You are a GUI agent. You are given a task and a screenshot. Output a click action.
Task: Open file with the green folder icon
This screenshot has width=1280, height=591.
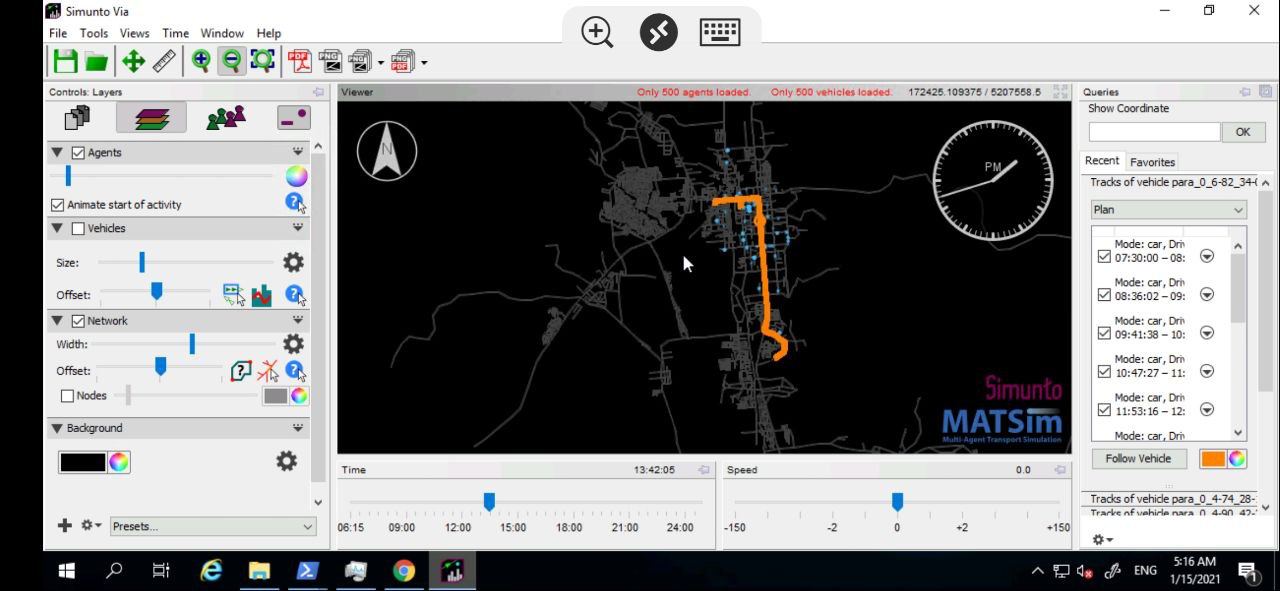[96, 62]
